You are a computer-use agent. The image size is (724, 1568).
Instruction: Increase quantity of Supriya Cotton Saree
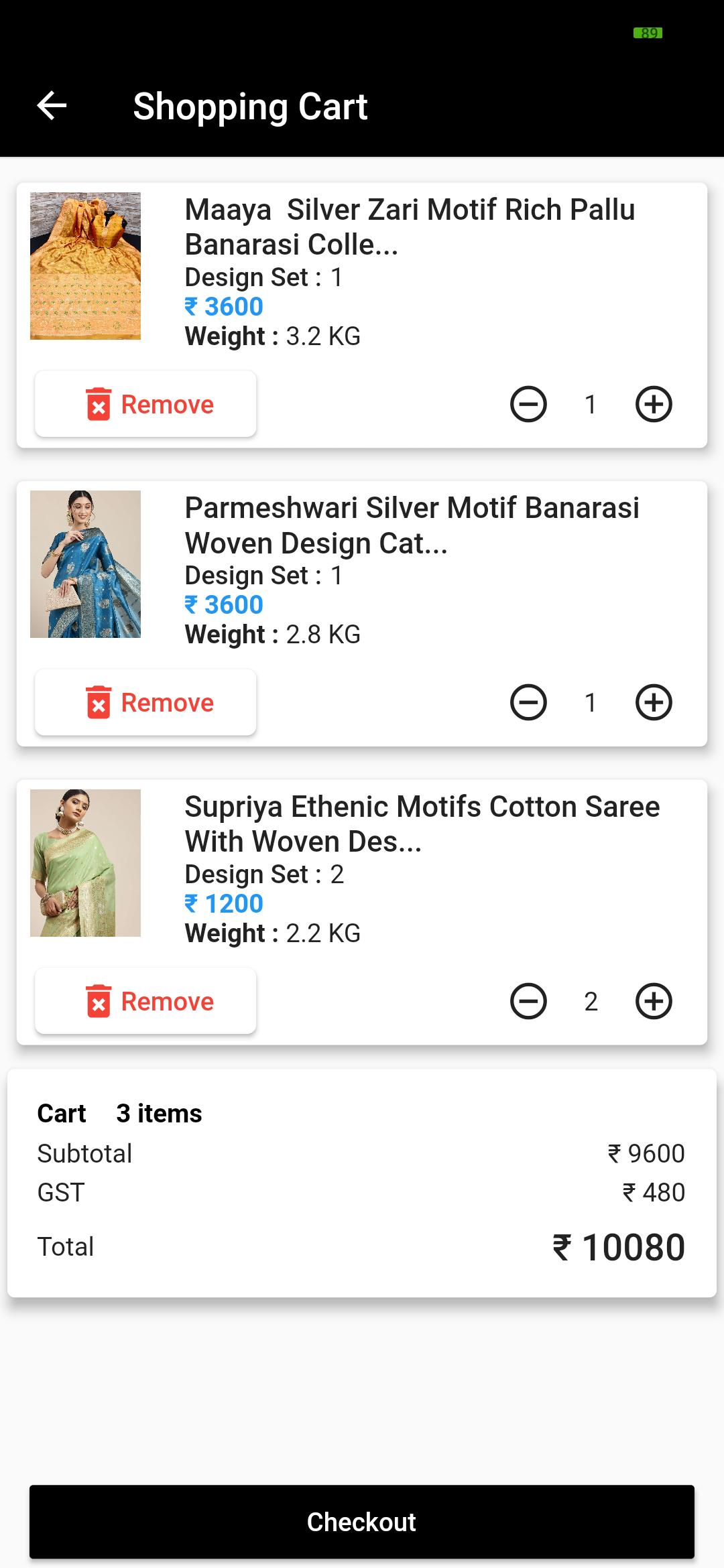coord(654,1001)
